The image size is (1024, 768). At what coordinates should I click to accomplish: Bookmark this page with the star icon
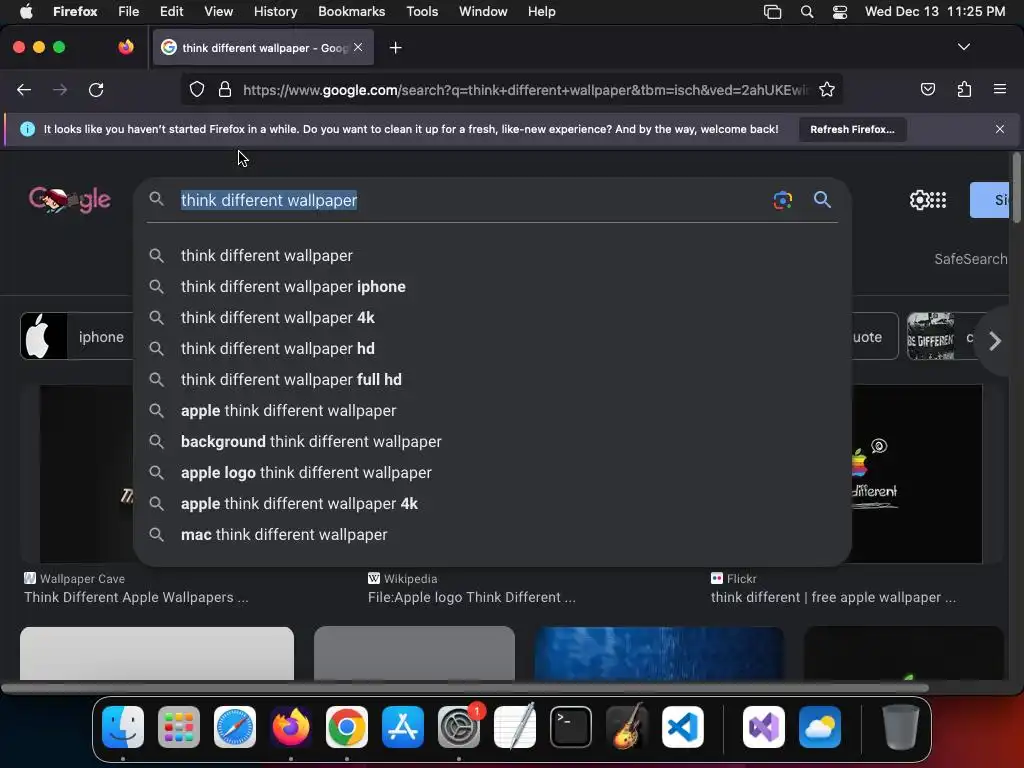tap(827, 89)
